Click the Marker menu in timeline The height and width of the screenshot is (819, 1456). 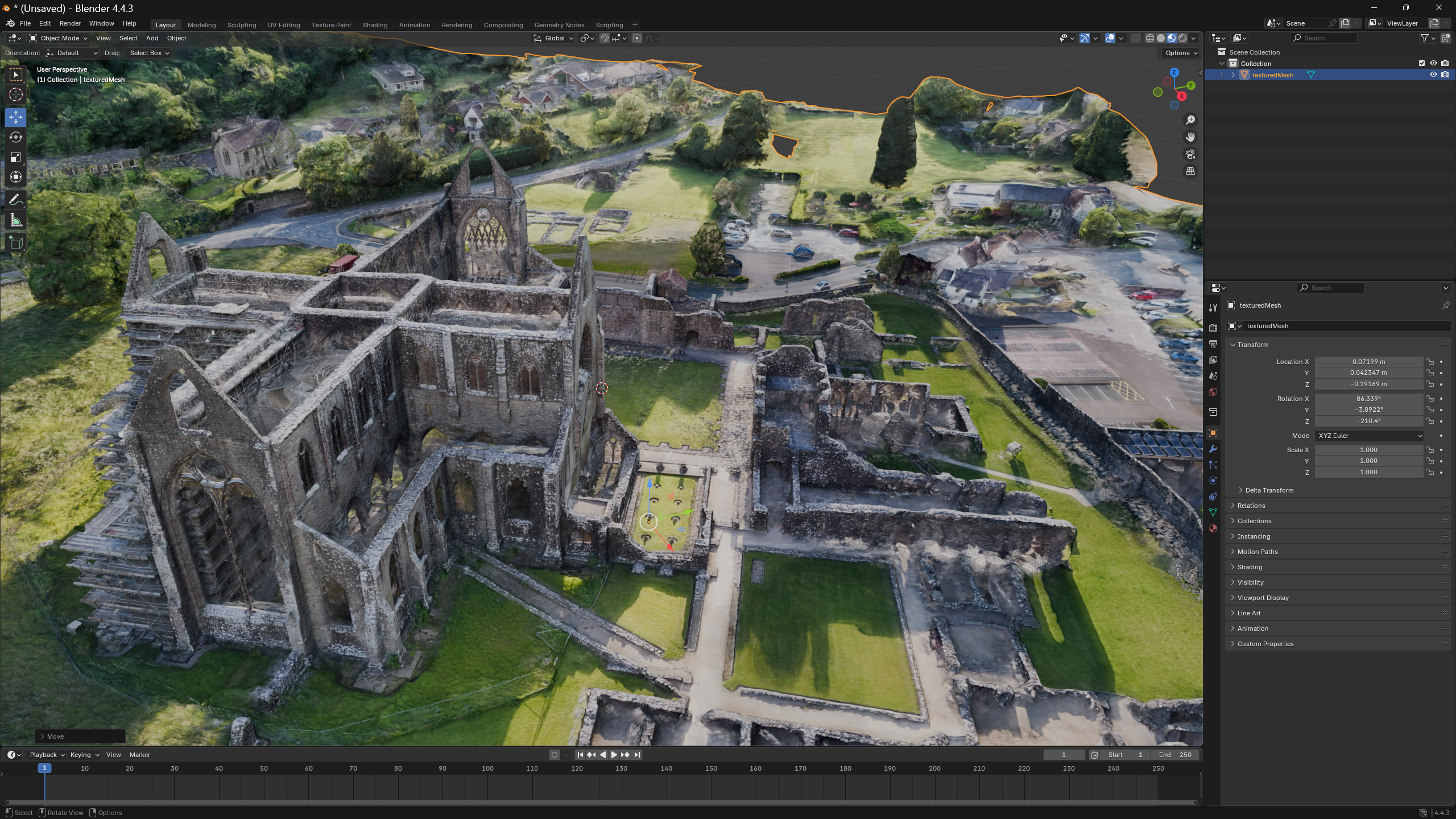tap(139, 755)
